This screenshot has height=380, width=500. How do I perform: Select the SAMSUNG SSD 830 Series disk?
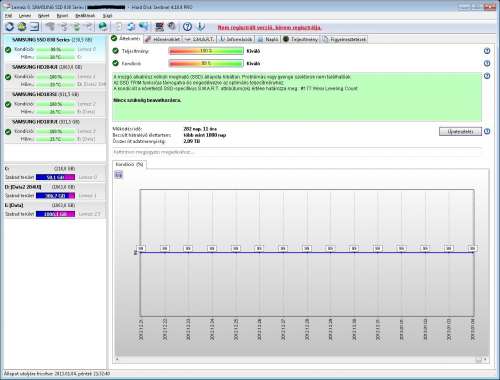pos(55,48)
